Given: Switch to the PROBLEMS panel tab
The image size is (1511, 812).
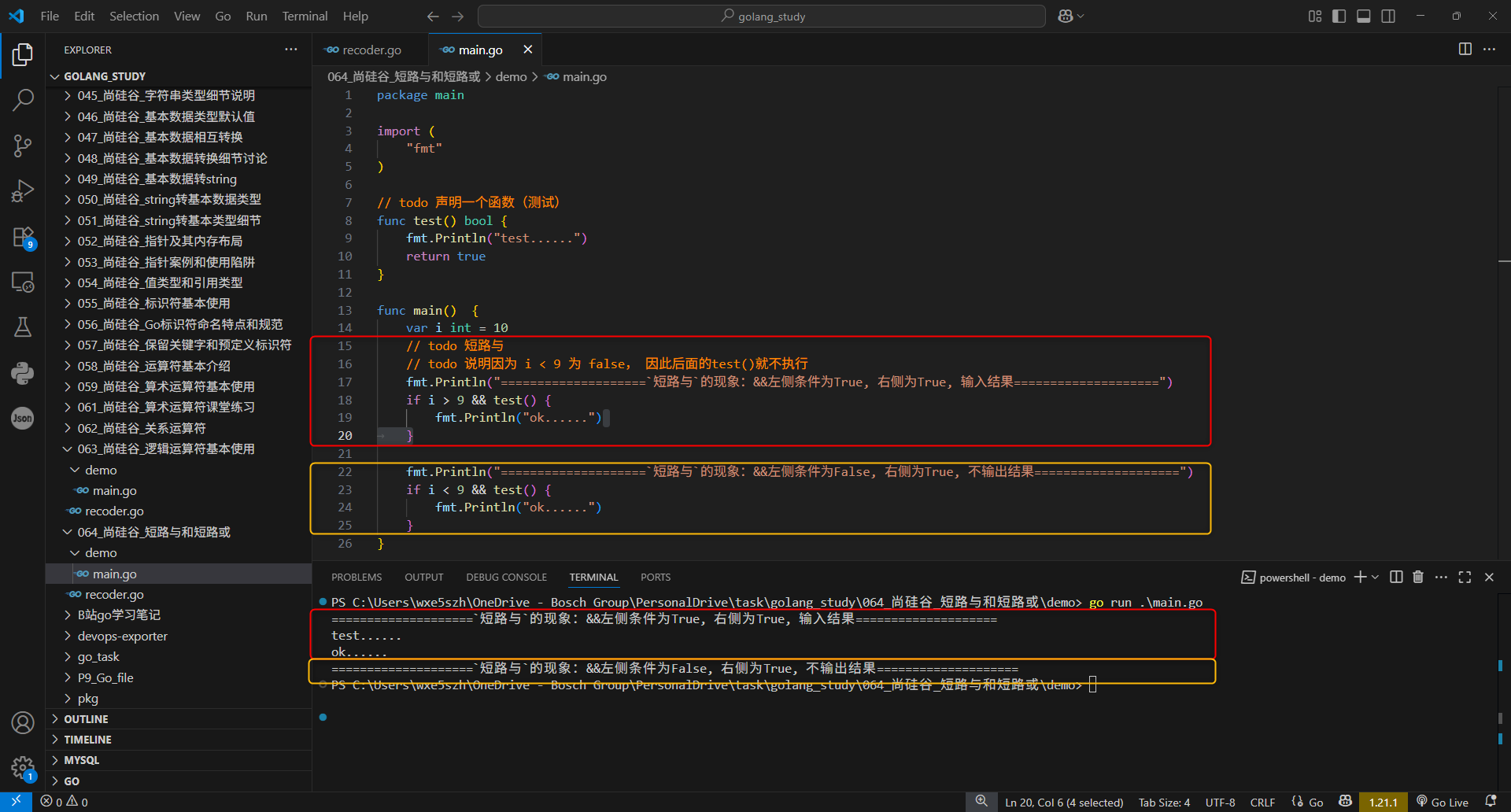Looking at the screenshot, I should 357,578.
